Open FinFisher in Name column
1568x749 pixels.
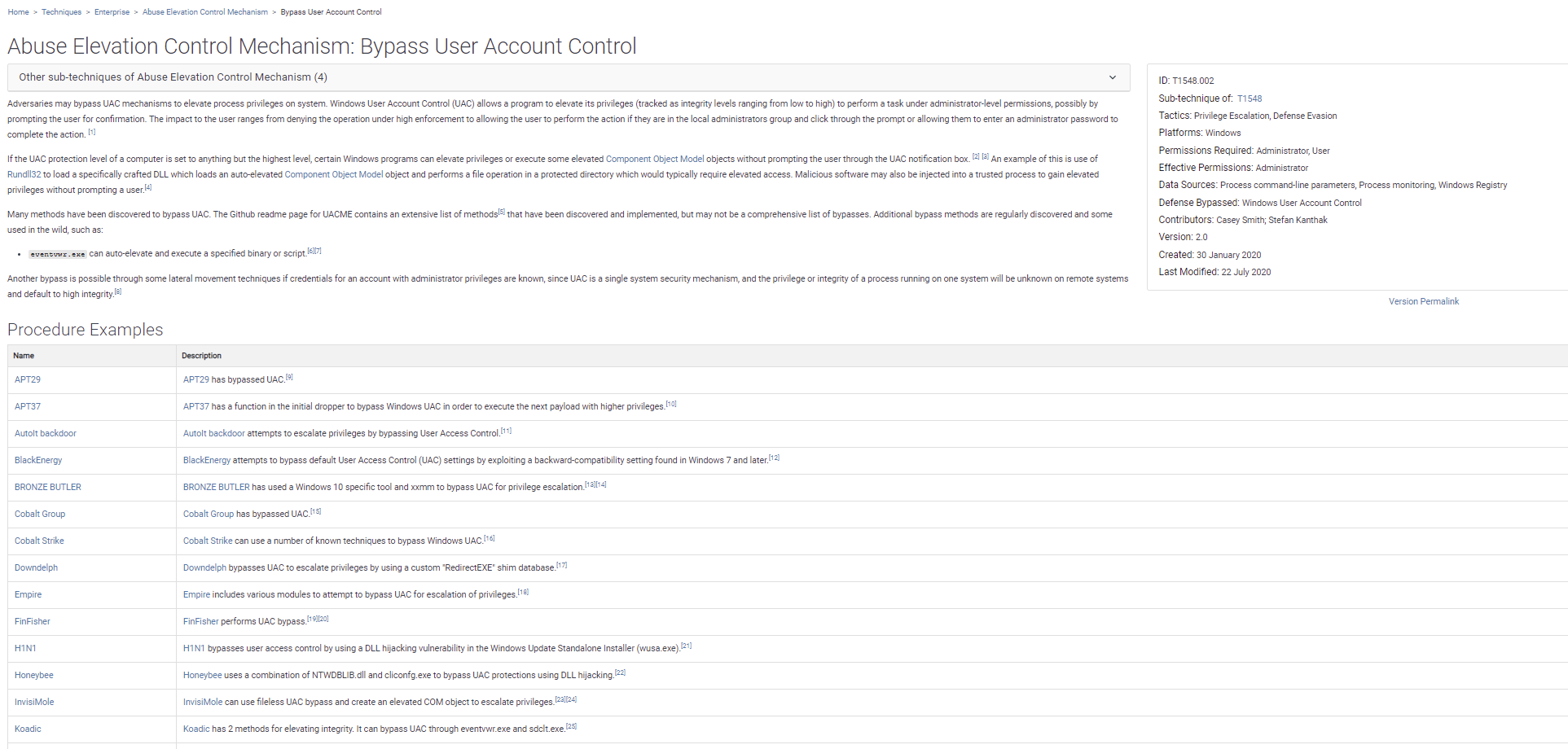click(x=33, y=621)
